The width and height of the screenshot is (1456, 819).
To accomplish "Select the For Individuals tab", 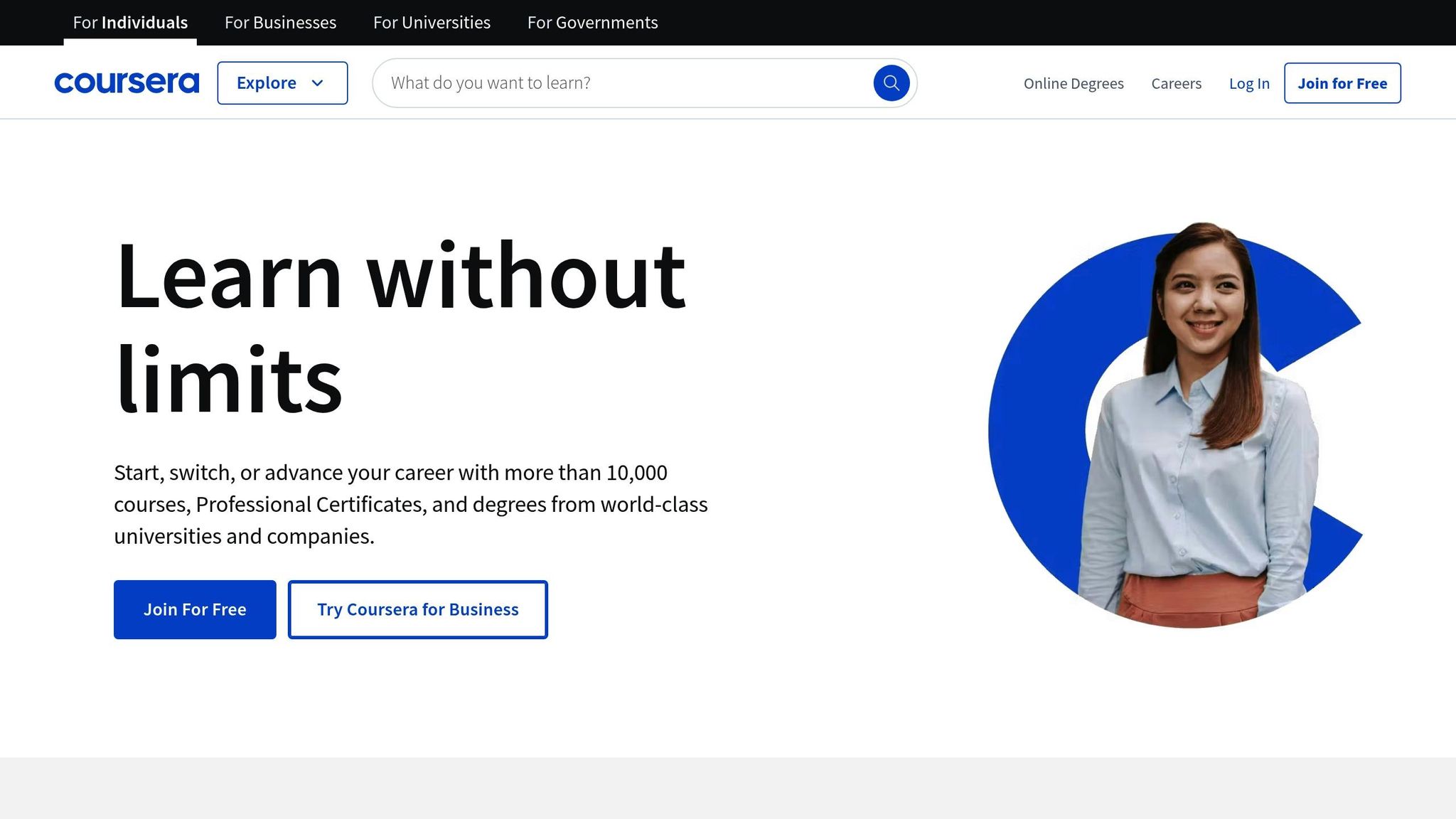I will coord(129,22).
